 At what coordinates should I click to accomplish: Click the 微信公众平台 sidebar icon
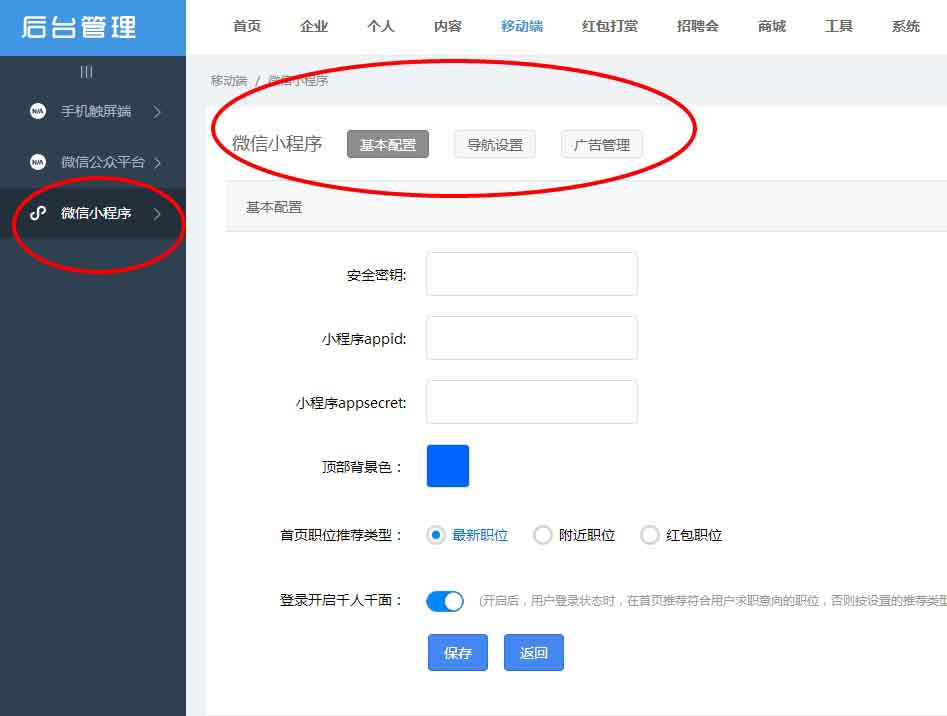[38, 161]
